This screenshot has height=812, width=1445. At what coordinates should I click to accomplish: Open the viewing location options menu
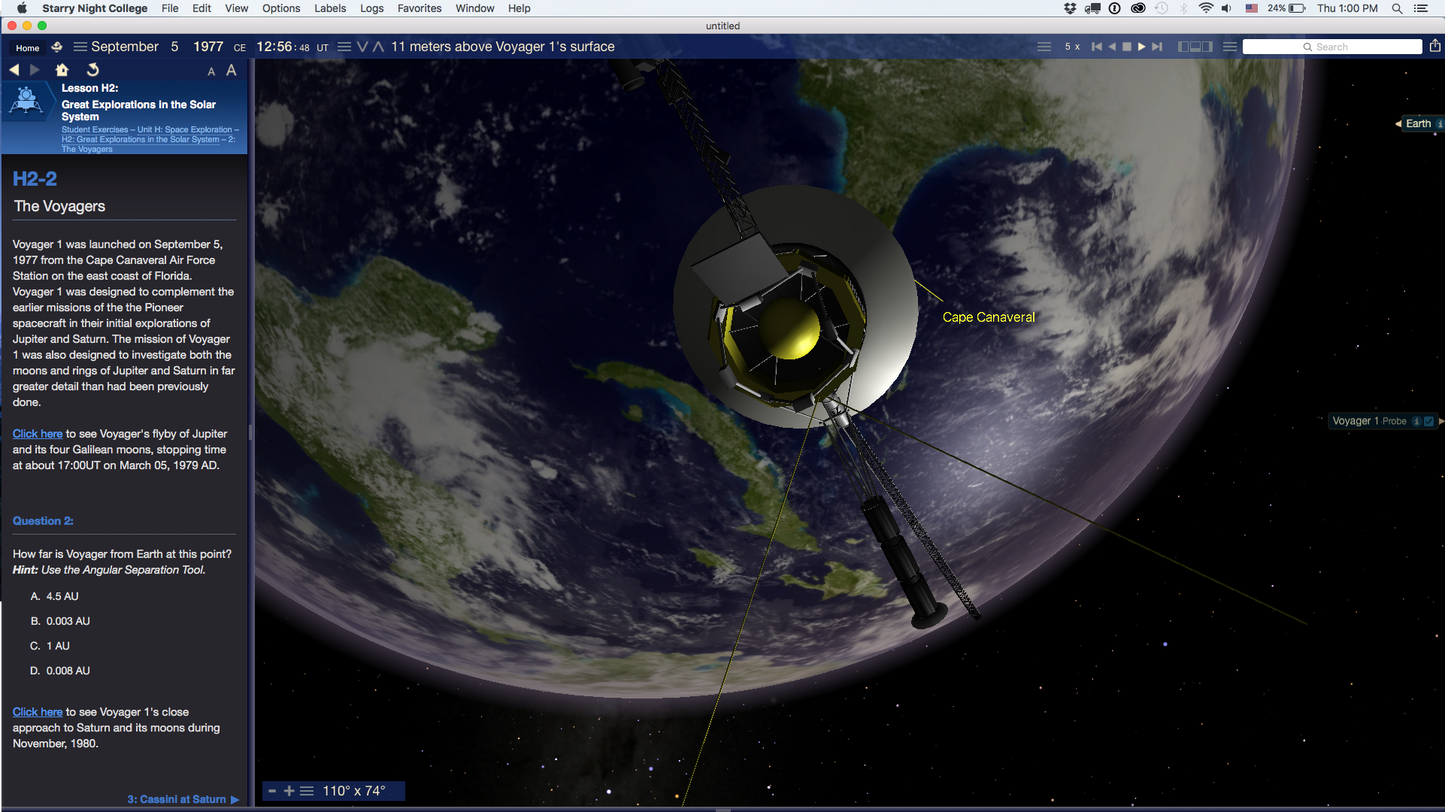[x=344, y=47]
